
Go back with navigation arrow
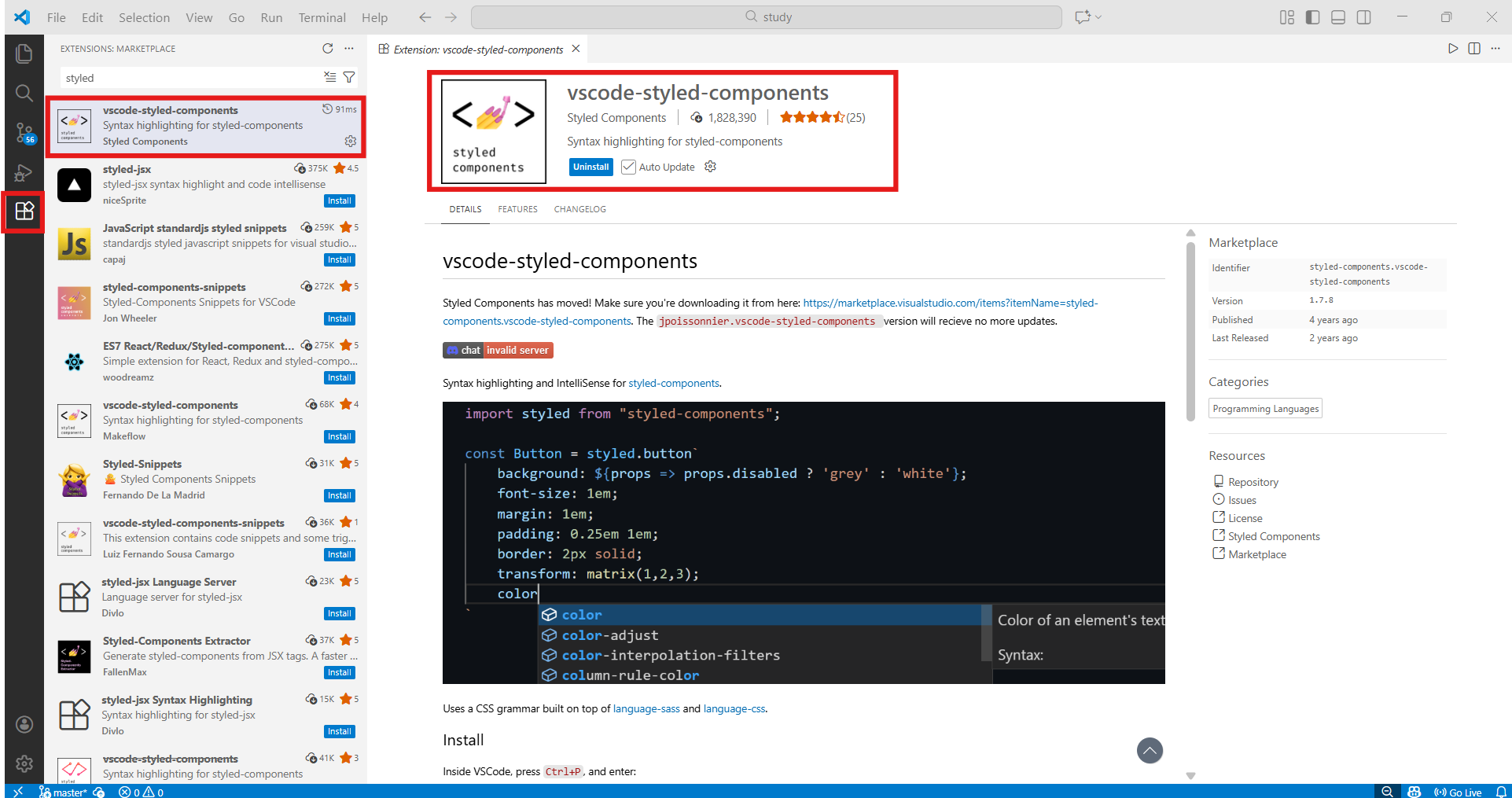[425, 17]
